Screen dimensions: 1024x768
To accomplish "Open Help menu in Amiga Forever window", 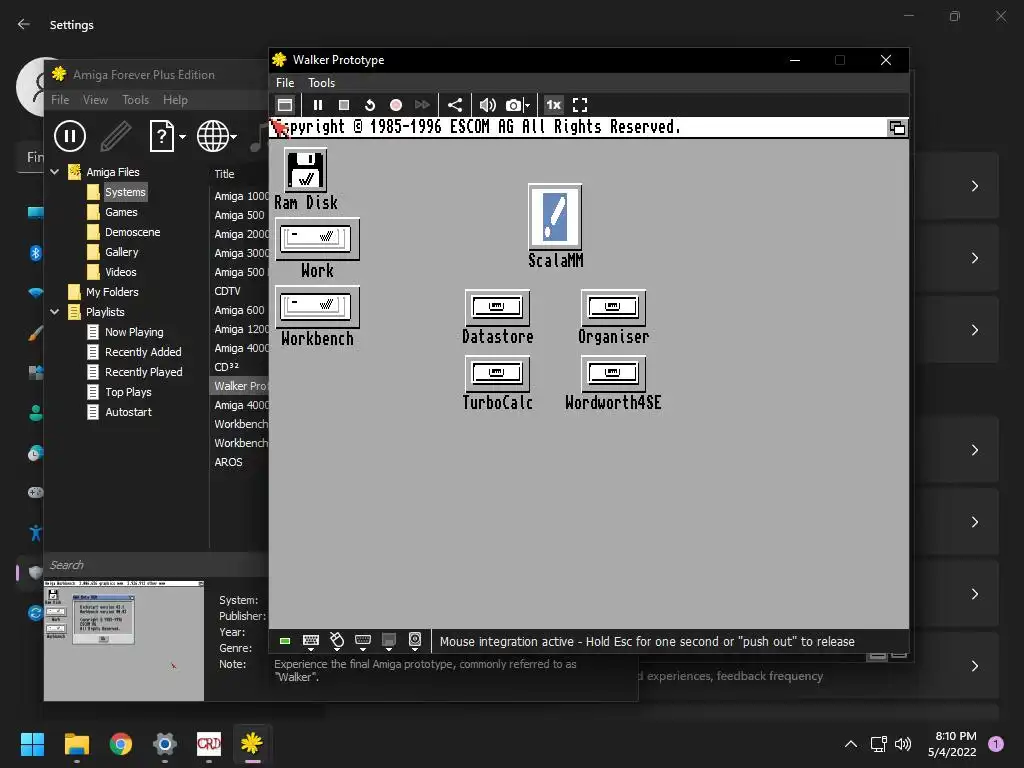I will point(175,100).
